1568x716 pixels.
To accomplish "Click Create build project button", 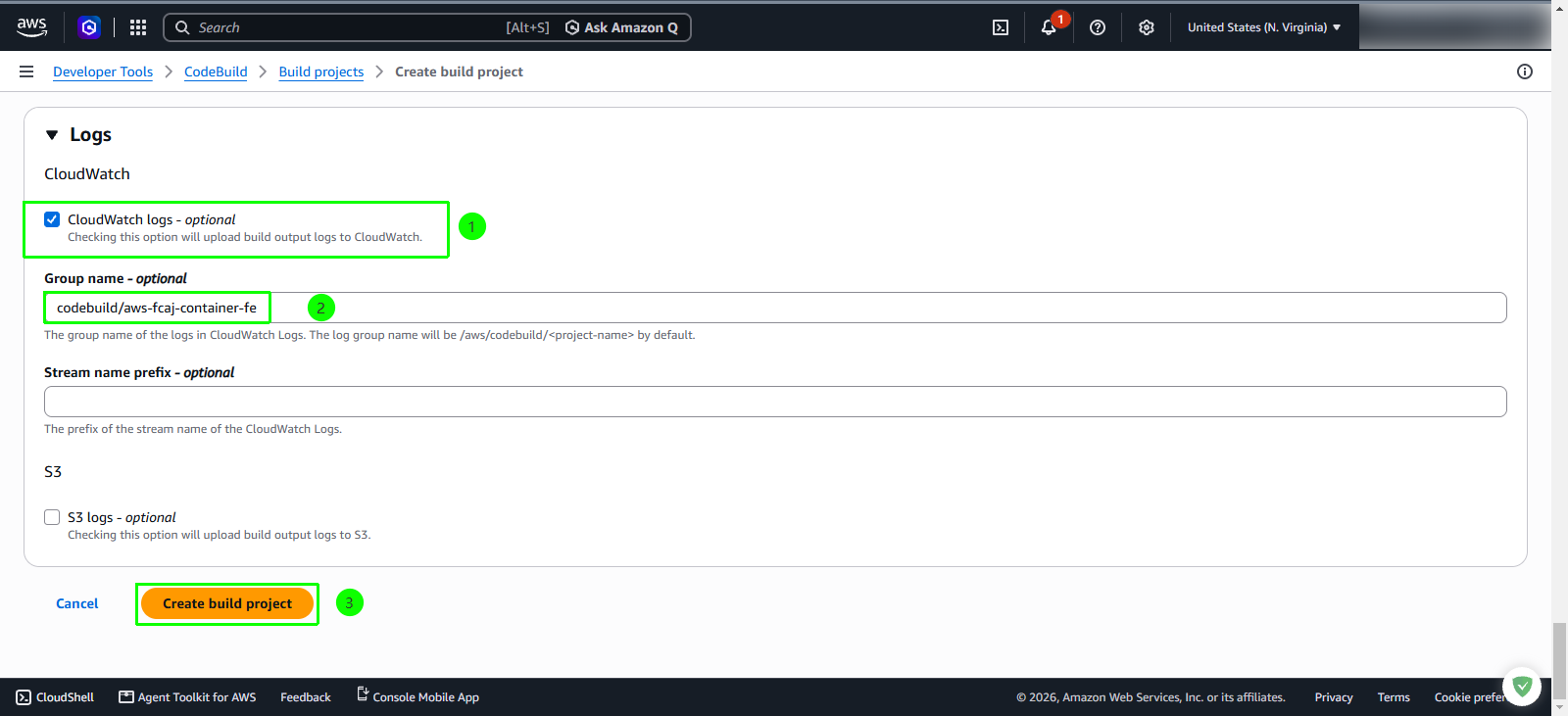I will click(x=227, y=603).
